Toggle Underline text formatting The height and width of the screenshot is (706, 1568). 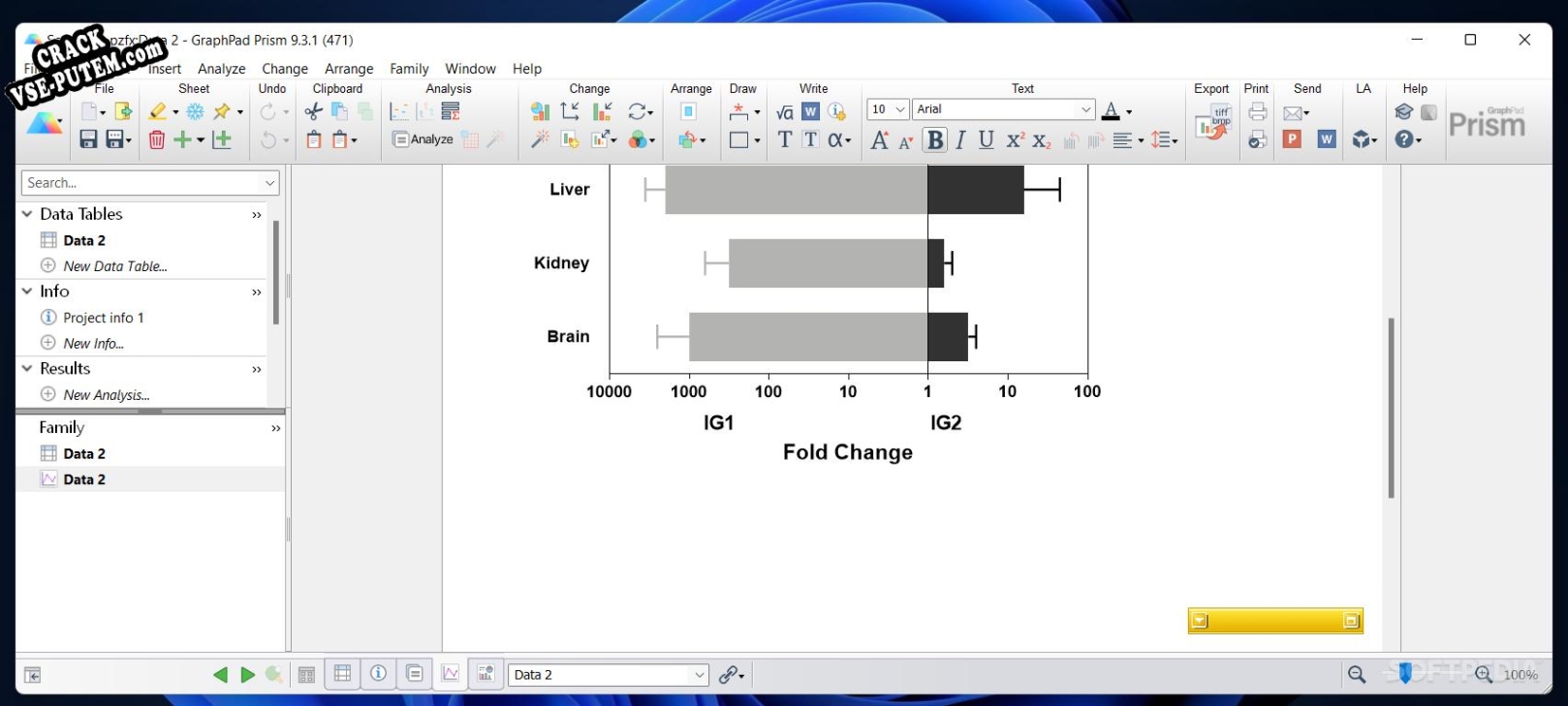point(987,139)
